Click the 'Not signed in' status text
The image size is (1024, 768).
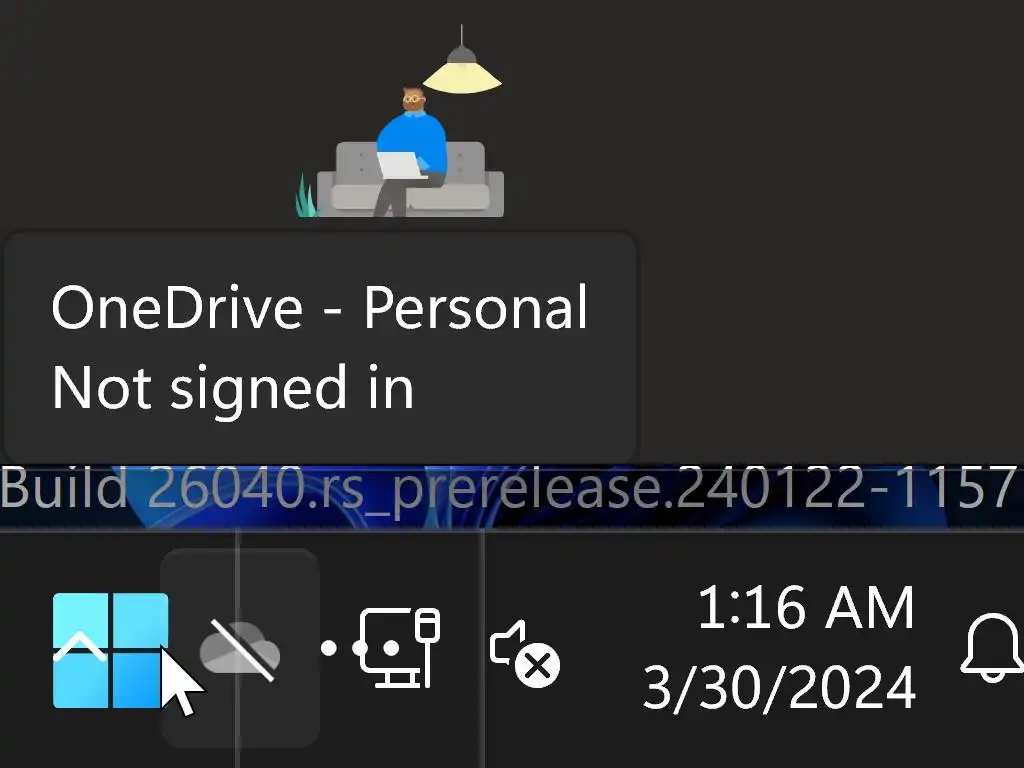click(232, 387)
